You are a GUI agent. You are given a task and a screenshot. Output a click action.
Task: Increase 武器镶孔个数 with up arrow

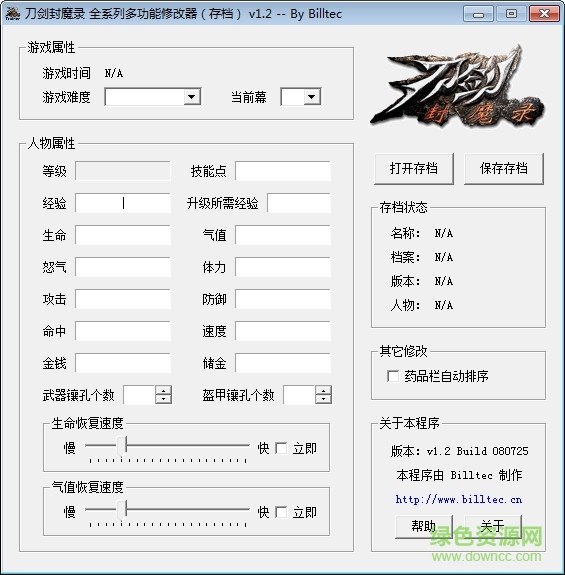tap(163, 390)
